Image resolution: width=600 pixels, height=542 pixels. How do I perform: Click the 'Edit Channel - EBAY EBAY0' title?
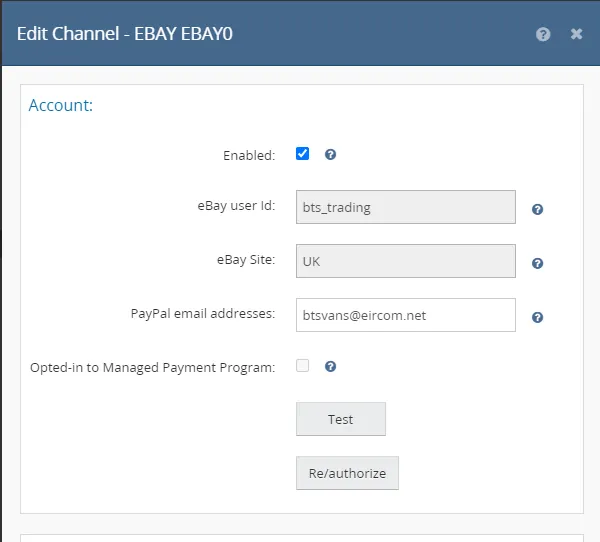[x=125, y=34]
